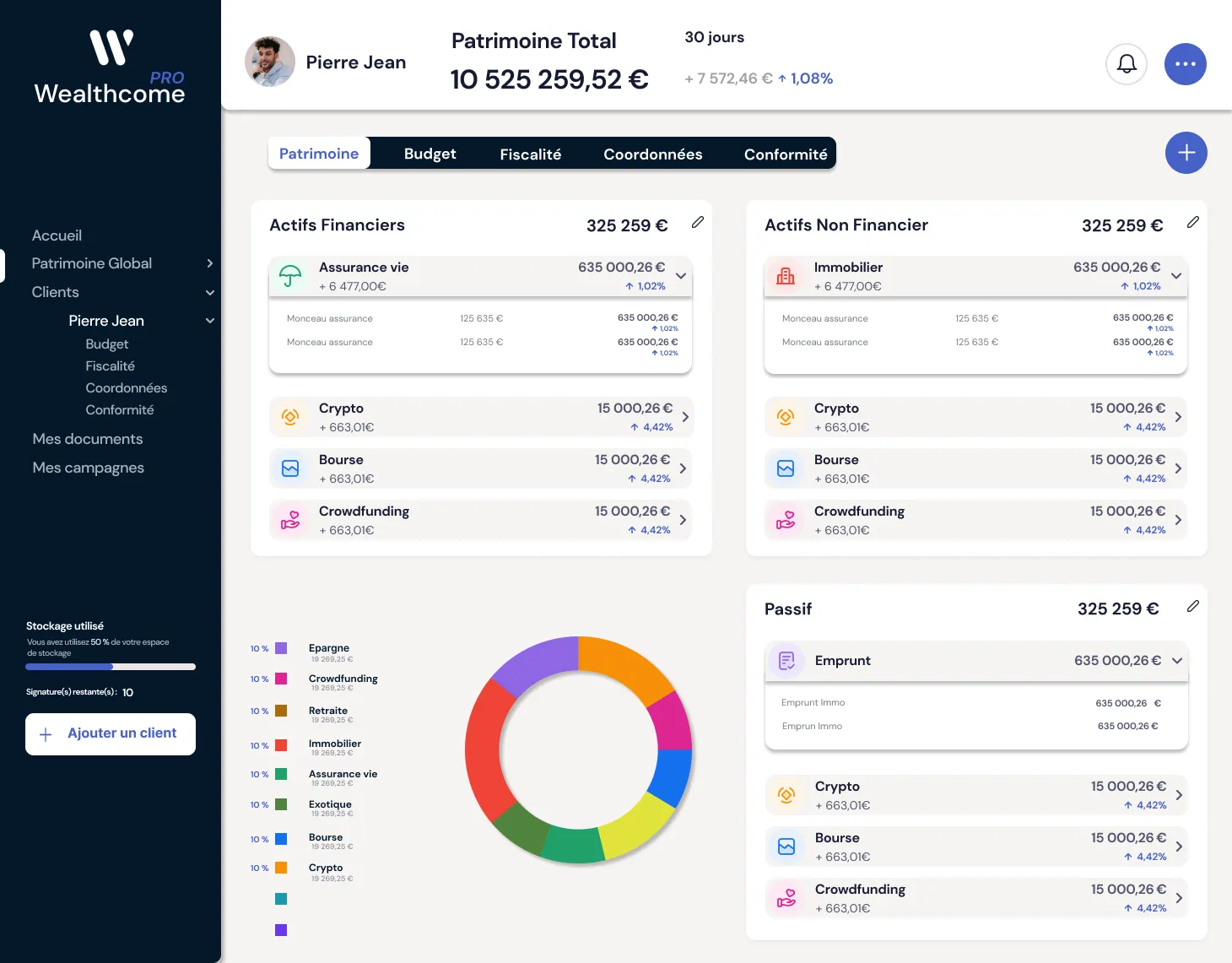Collapse the Pierre Jean client subtree
The width and height of the screenshot is (1232, 963).
point(210,321)
